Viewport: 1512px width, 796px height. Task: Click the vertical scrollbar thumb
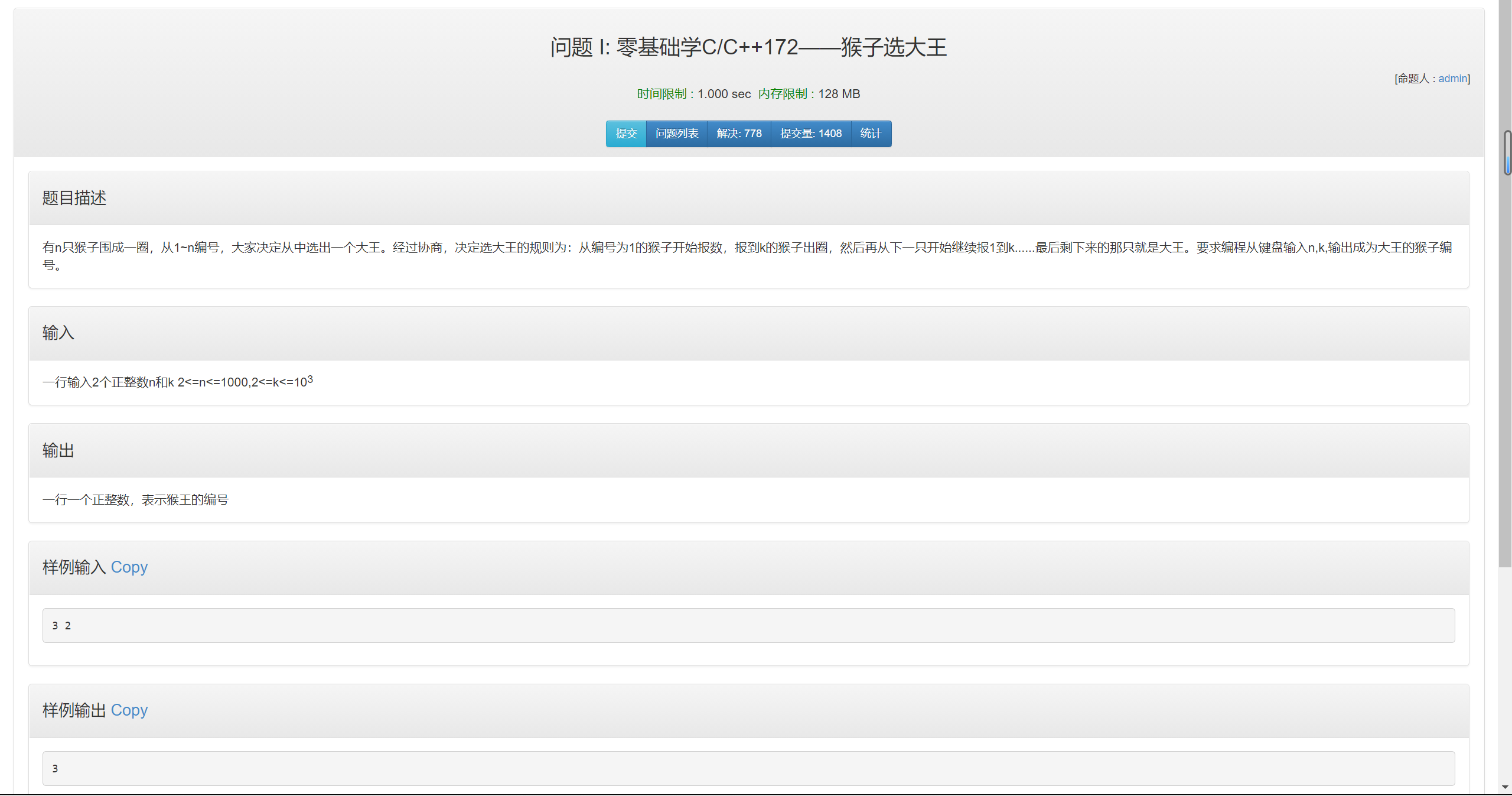tap(1507, 152)
